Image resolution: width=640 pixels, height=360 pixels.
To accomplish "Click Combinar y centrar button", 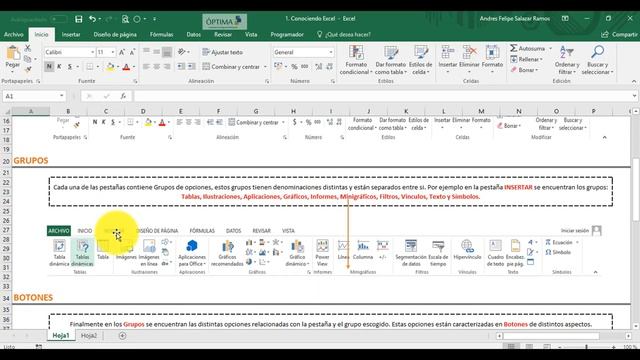I will 231,67.
